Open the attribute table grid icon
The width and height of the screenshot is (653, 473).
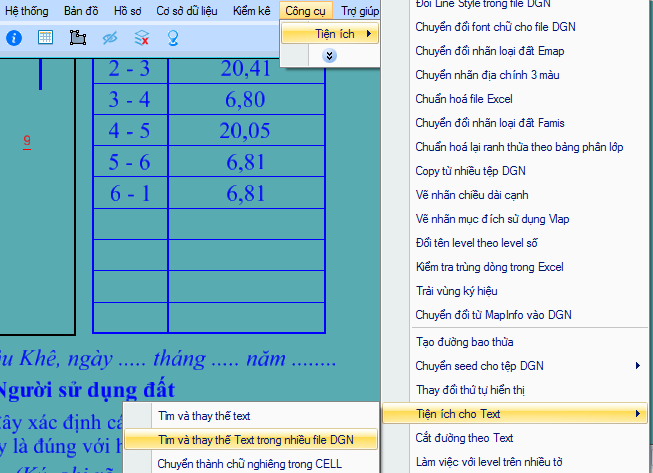pos(46,38)
